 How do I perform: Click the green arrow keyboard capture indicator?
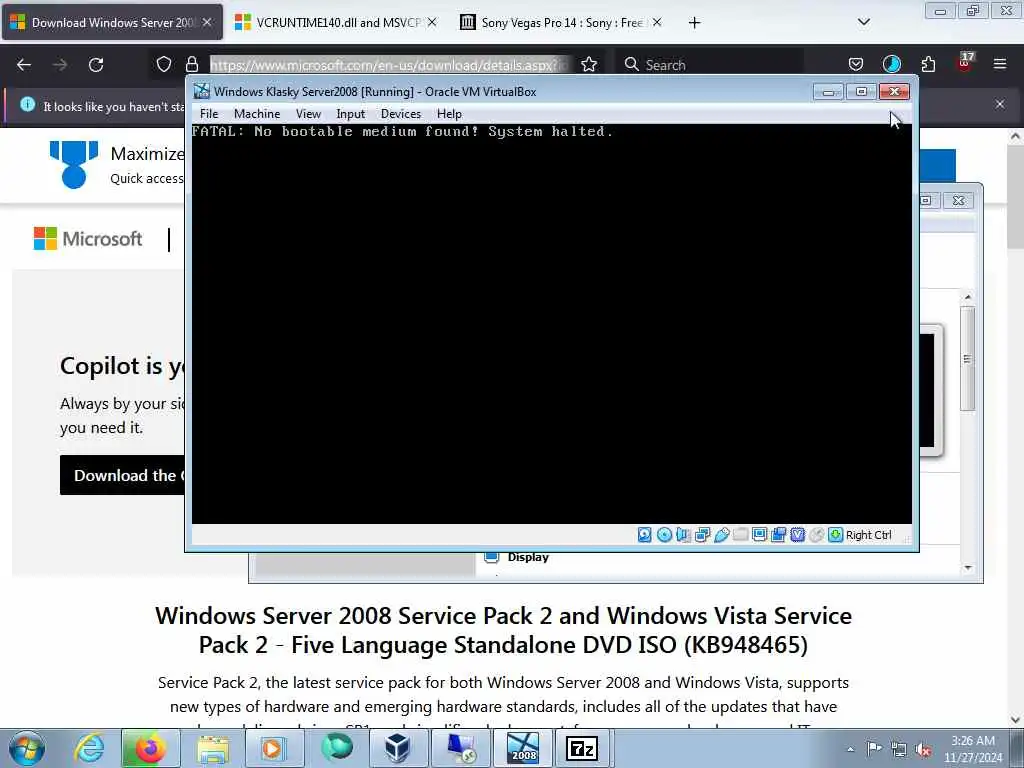pos(835,535)
